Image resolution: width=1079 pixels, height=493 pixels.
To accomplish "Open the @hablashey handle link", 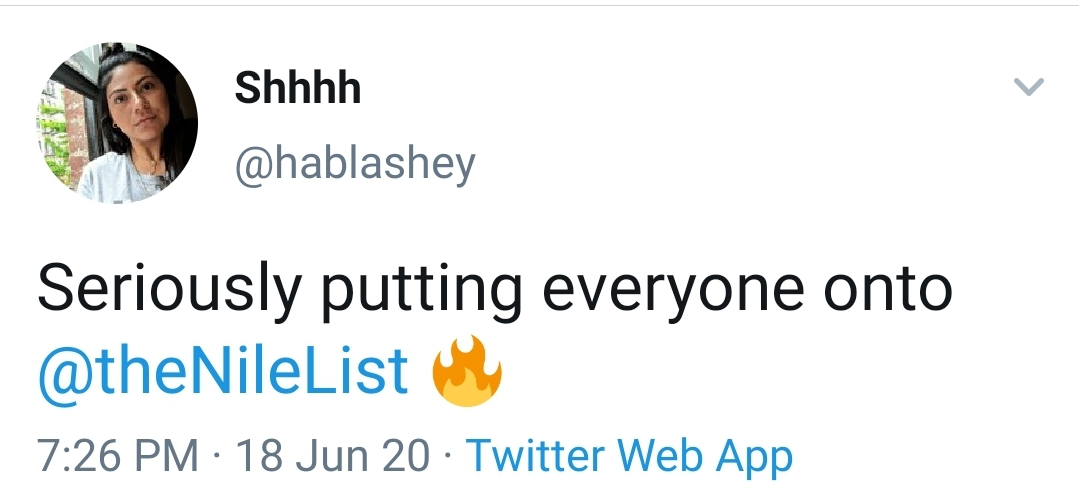I will click(x=355, y=164).
